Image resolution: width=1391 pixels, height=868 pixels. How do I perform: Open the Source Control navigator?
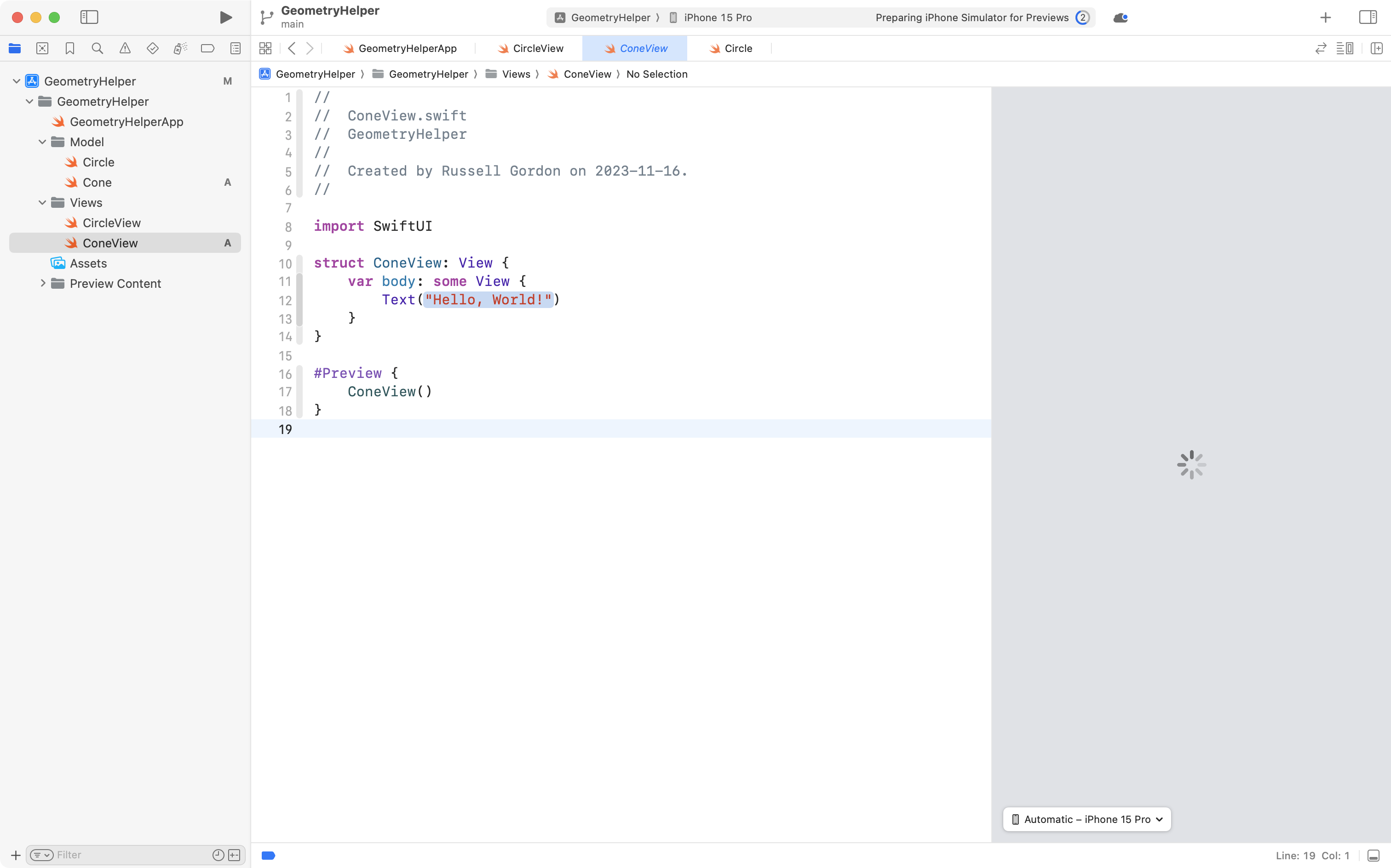[x=42, y=48]
